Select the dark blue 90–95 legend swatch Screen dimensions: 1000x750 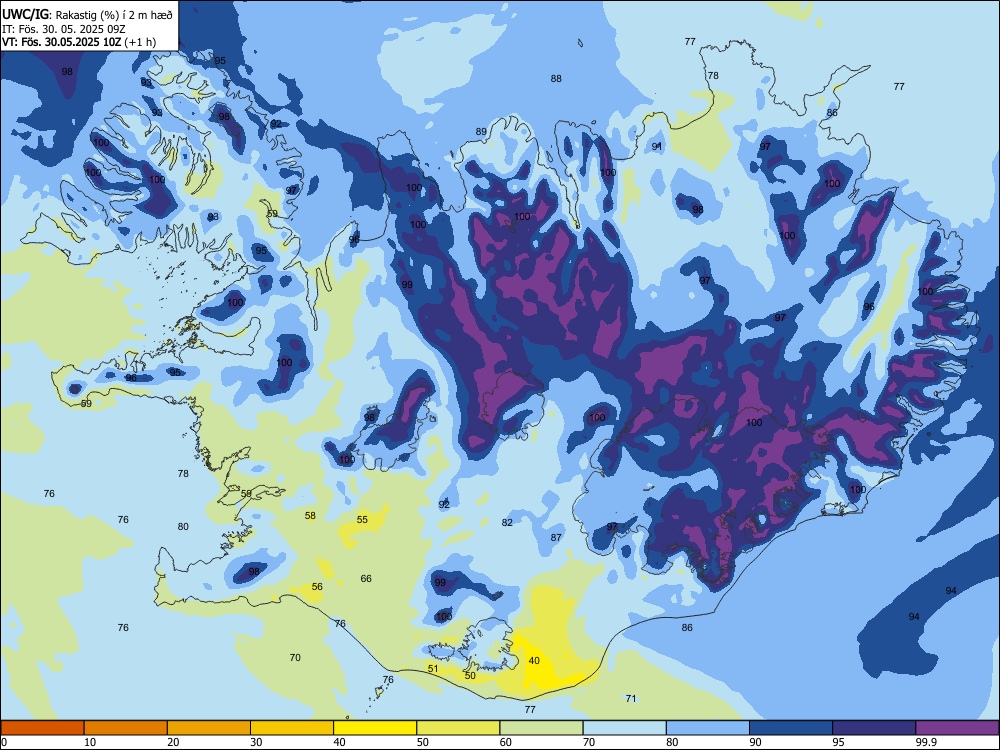(x=791, y=728)
